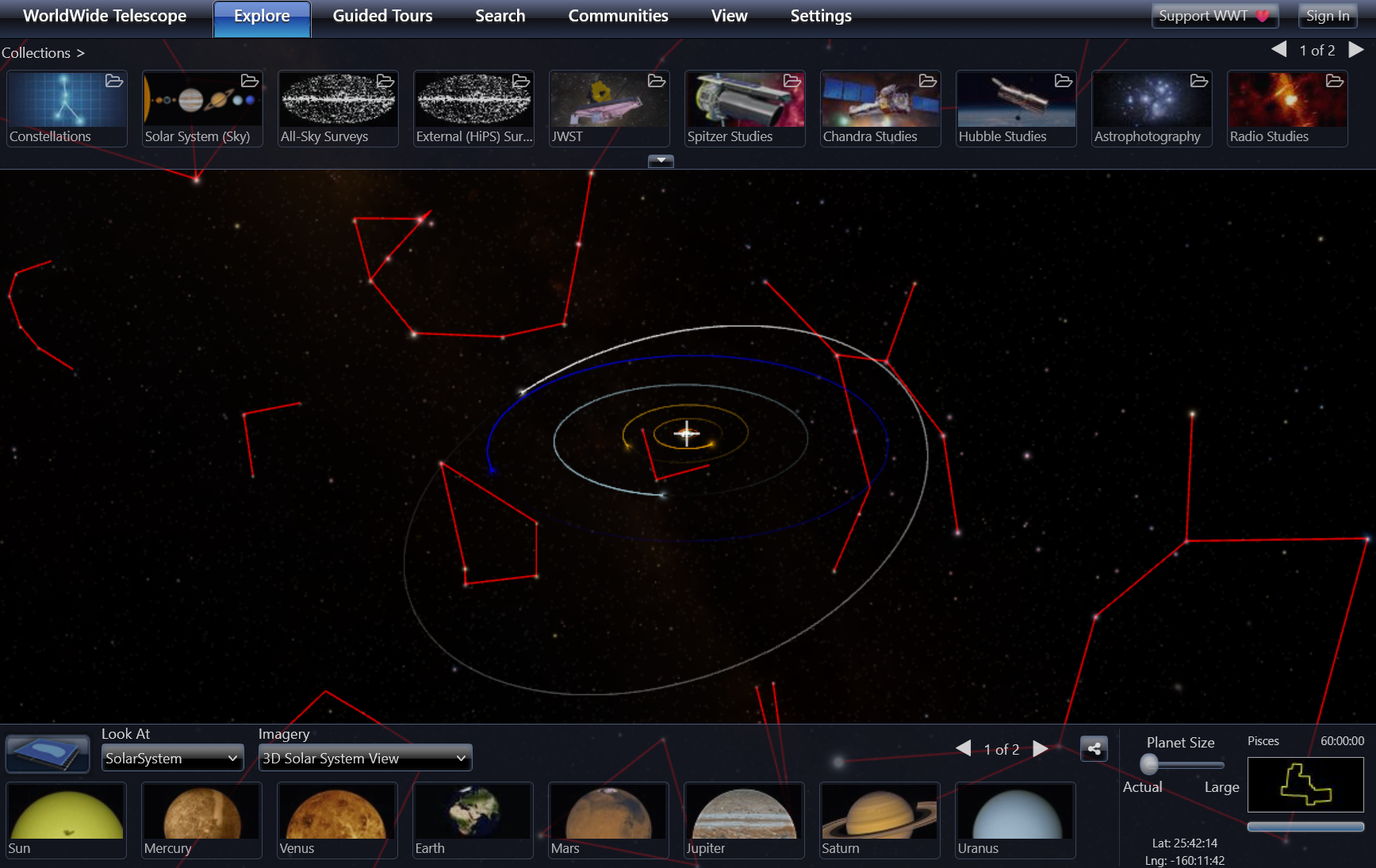Screen dimensions: 1376x868
Task: Click the layer manager map icon
Action: click(x=48, y=753)
